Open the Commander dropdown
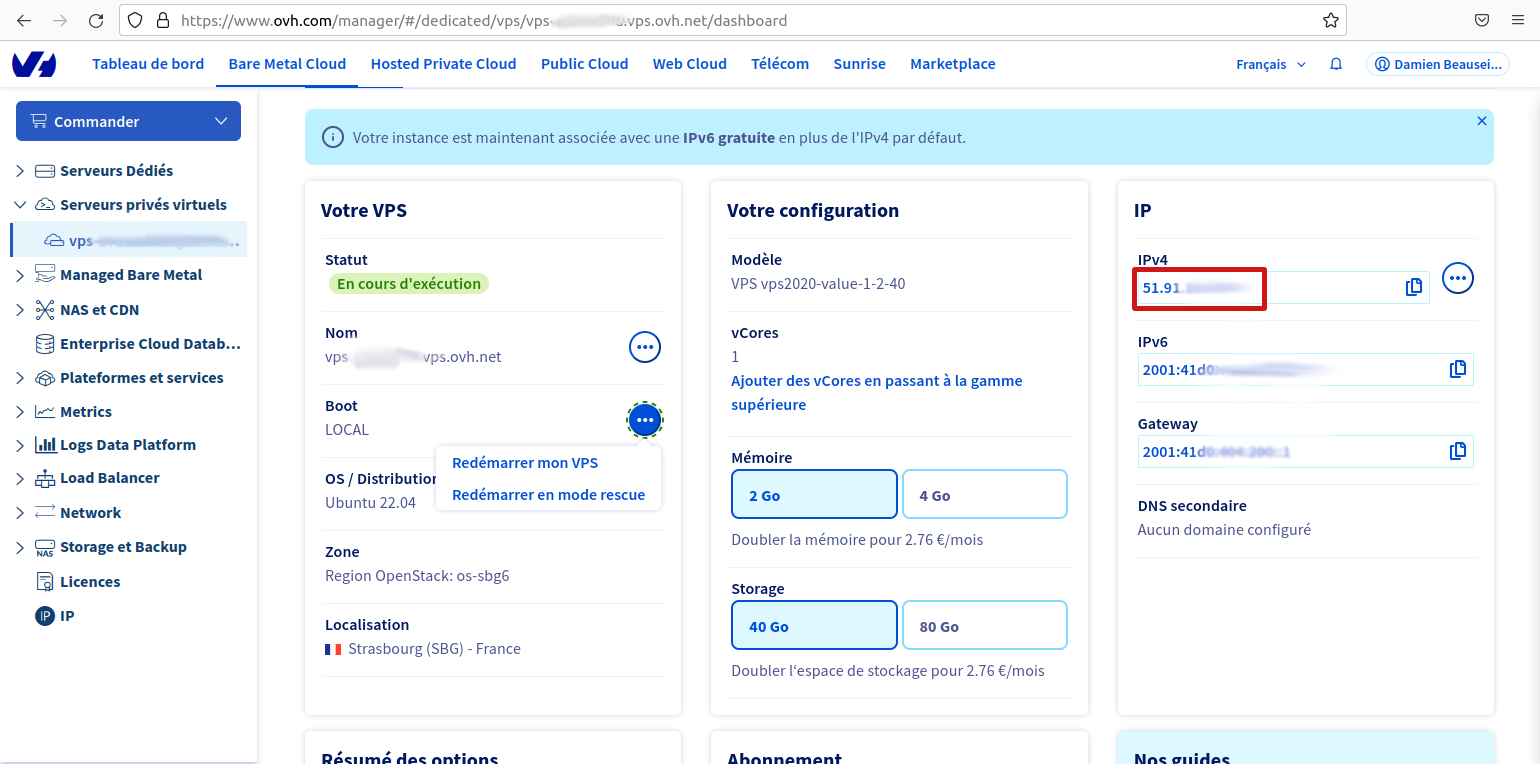This screenshot has height=764, width=1540. 128,121
